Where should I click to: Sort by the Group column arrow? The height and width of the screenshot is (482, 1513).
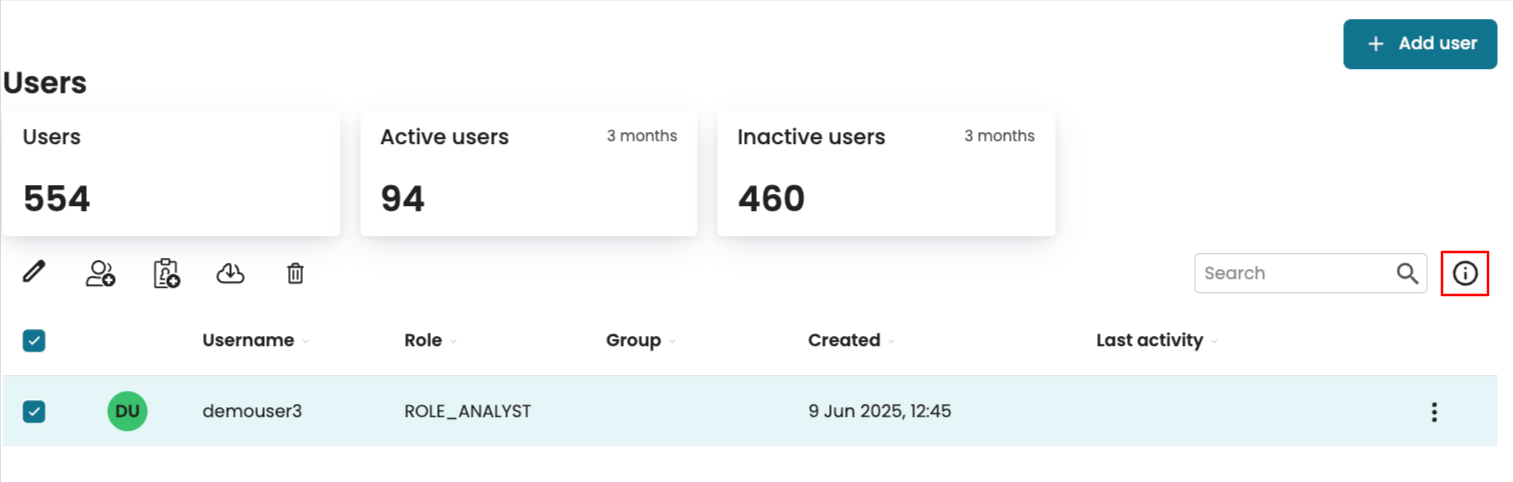click(x=673, y=342)
